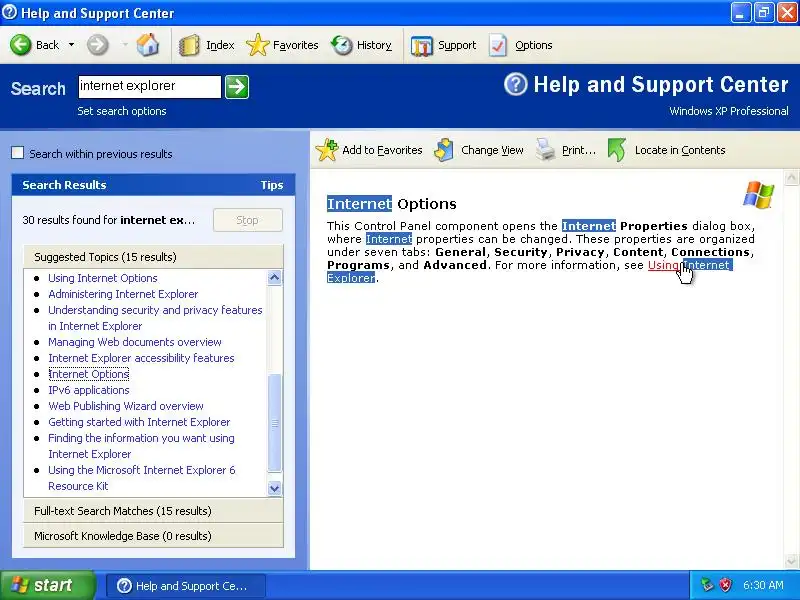The image size is (800, 600).
Task: Click the Support toolbar label
Action: 457,45
